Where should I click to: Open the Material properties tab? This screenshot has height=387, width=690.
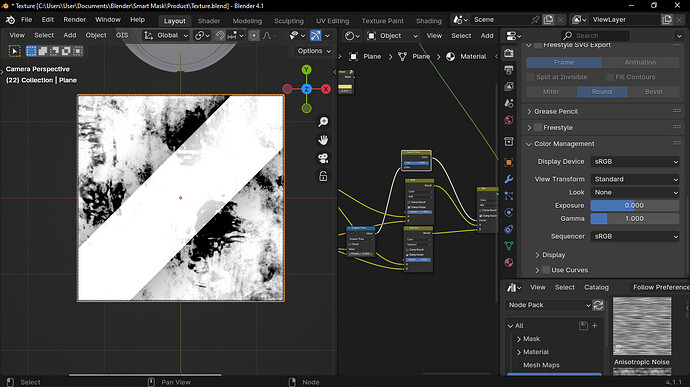(509, 262)
